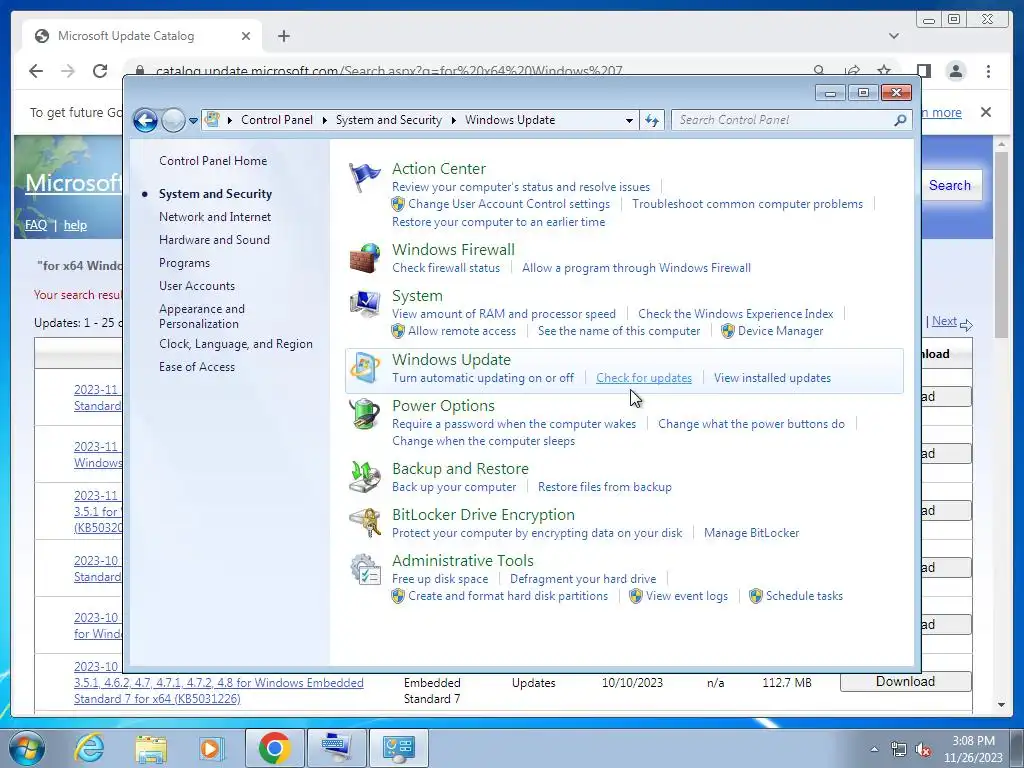Select User Accounts category

click(x=197, y=285)
